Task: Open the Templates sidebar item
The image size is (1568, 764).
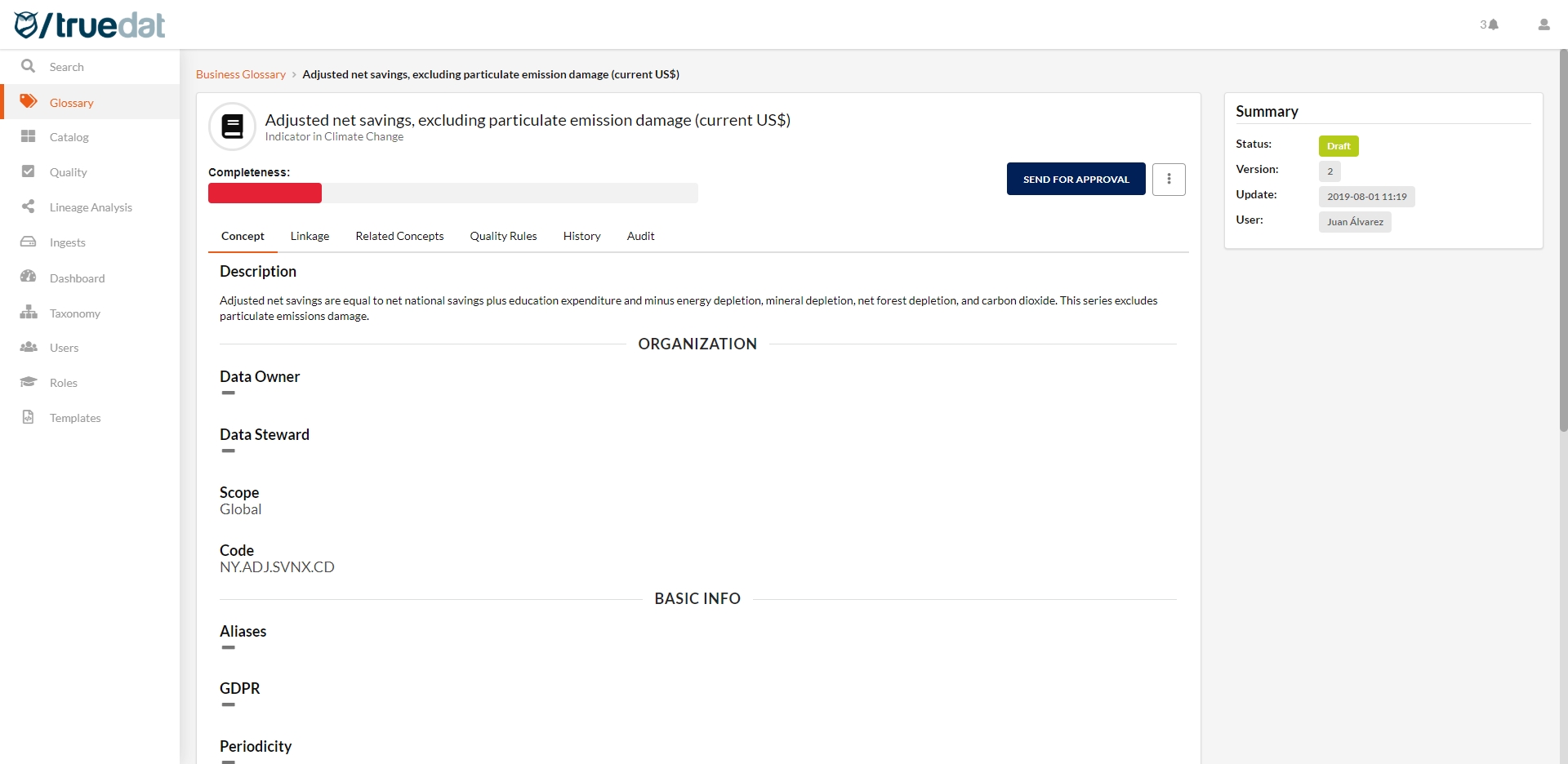Action: 75,418
